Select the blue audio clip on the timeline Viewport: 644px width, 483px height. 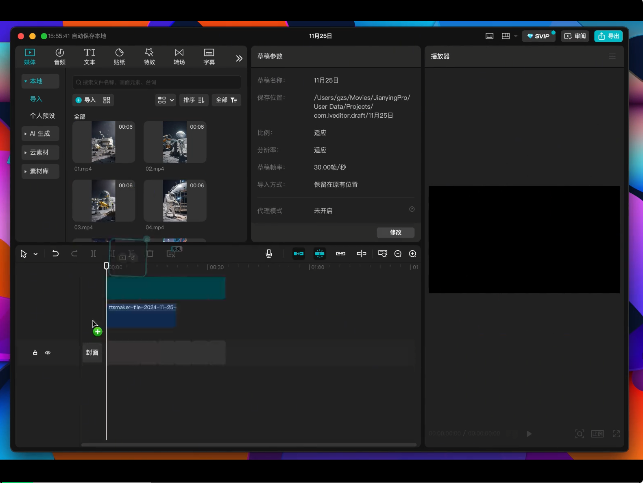pyautogui.click(x=142, y=315)
